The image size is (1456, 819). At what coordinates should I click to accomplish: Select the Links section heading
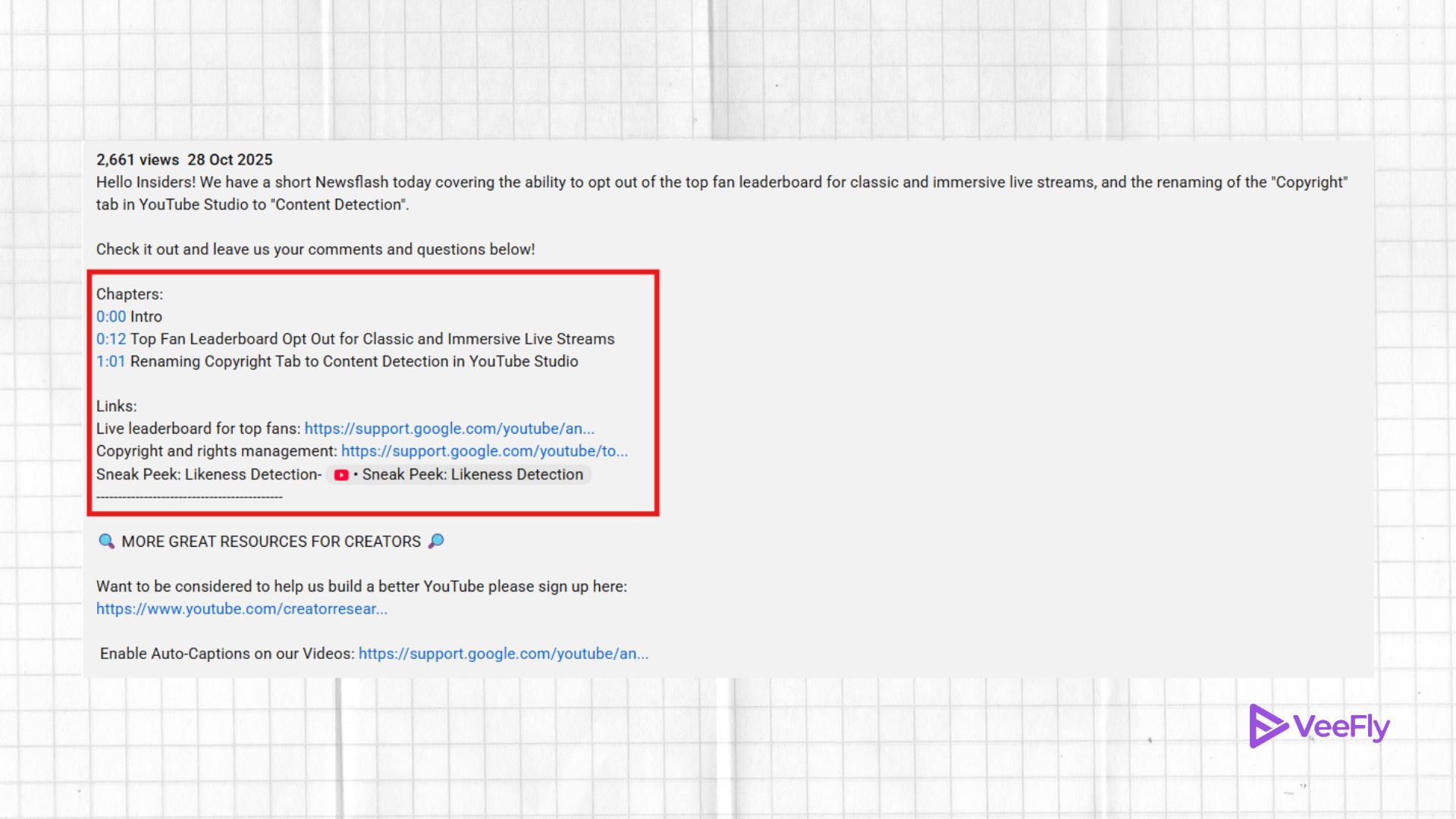[x=115, y=406]
